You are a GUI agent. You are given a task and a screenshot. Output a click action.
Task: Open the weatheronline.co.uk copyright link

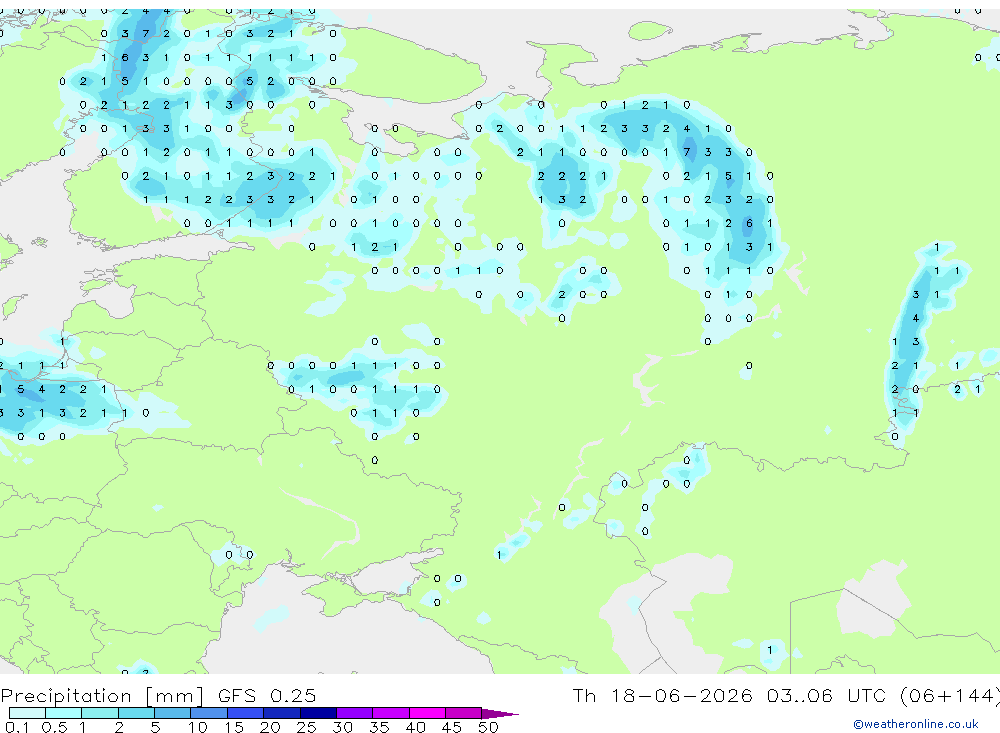[916, 723]
